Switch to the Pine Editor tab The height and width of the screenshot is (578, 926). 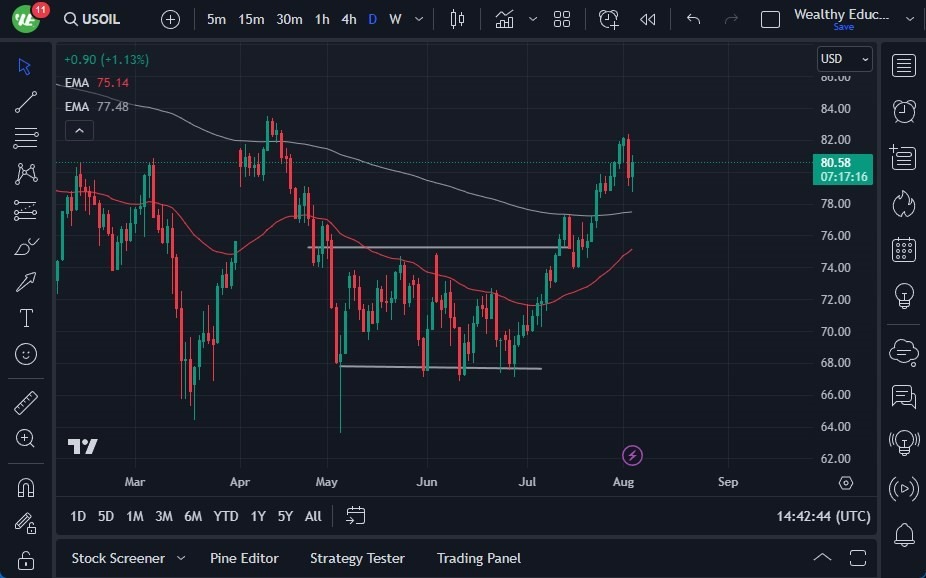[x=244, y=558]
